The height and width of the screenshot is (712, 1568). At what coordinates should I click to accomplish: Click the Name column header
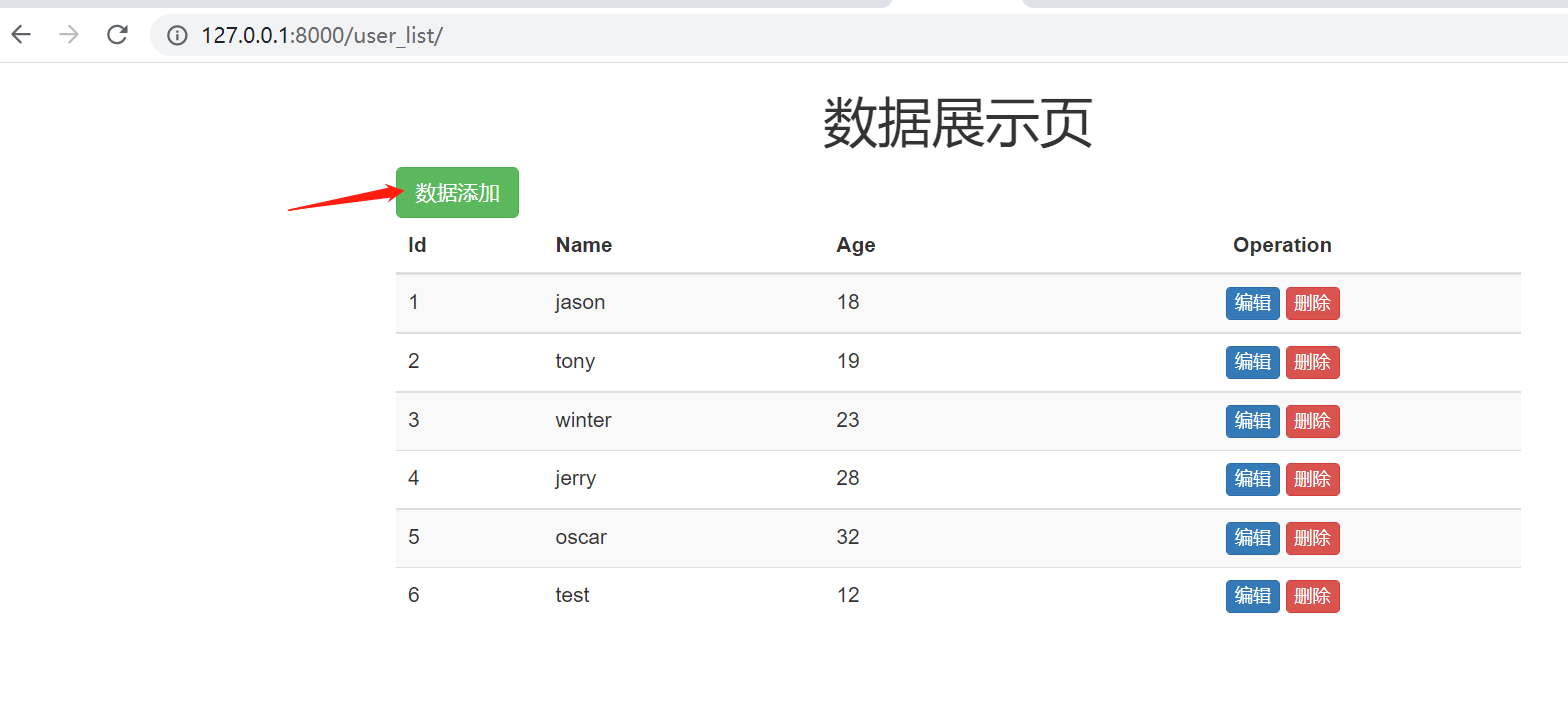(584, 245)
